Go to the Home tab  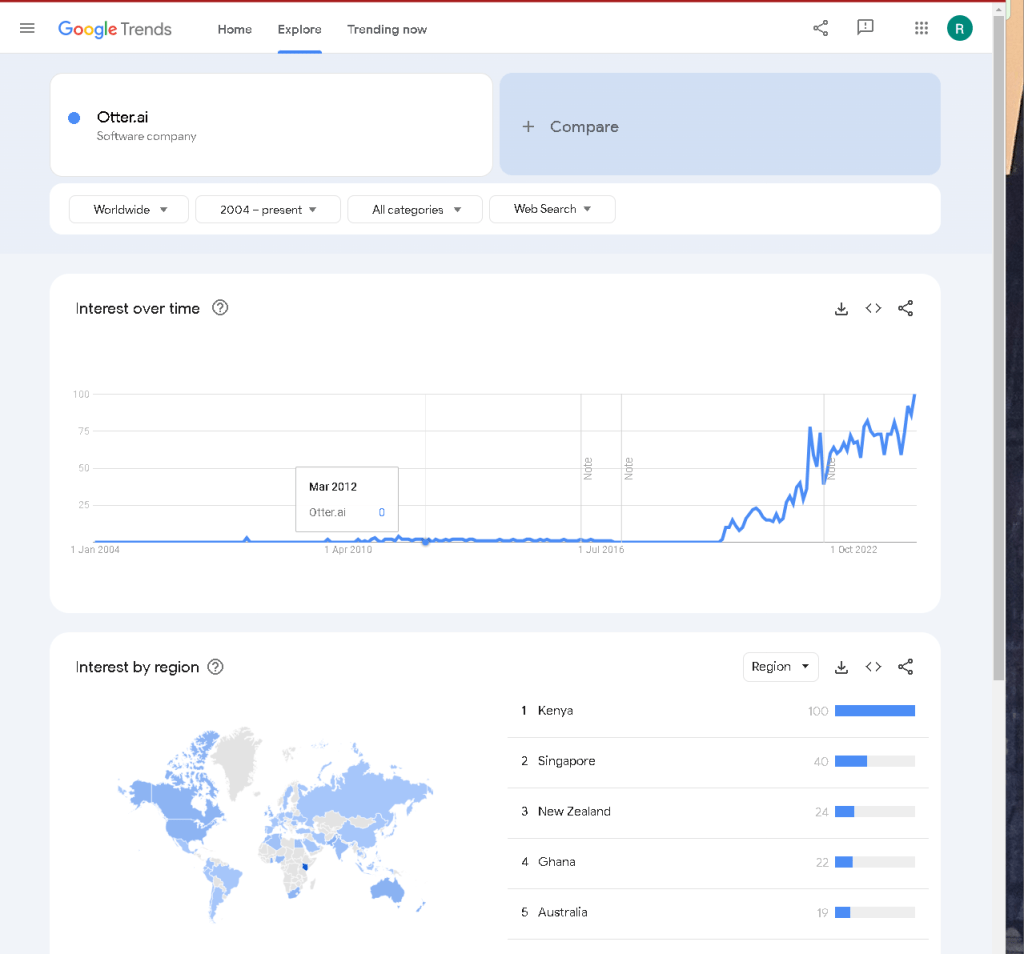point(234,29)
